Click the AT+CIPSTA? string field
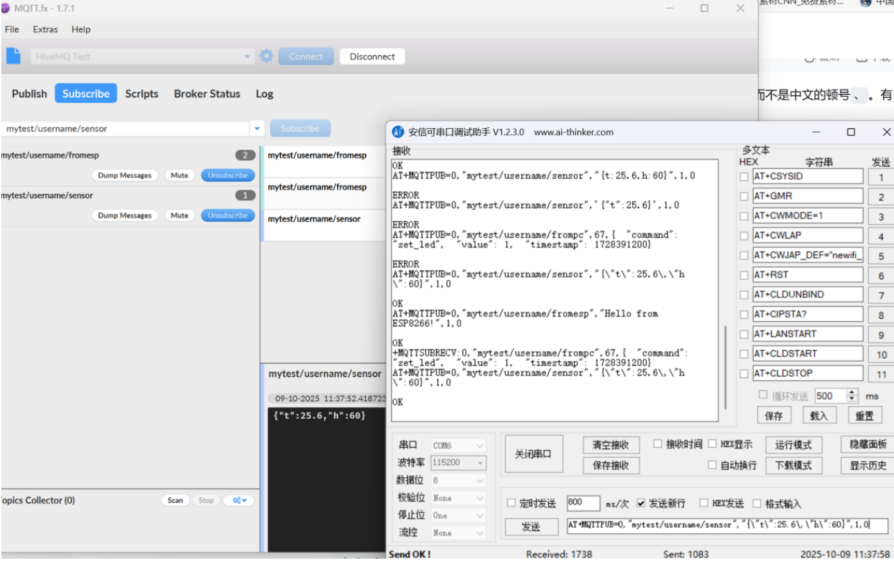Viewport: 894px width, 561px height. click(x=807, y=315)
